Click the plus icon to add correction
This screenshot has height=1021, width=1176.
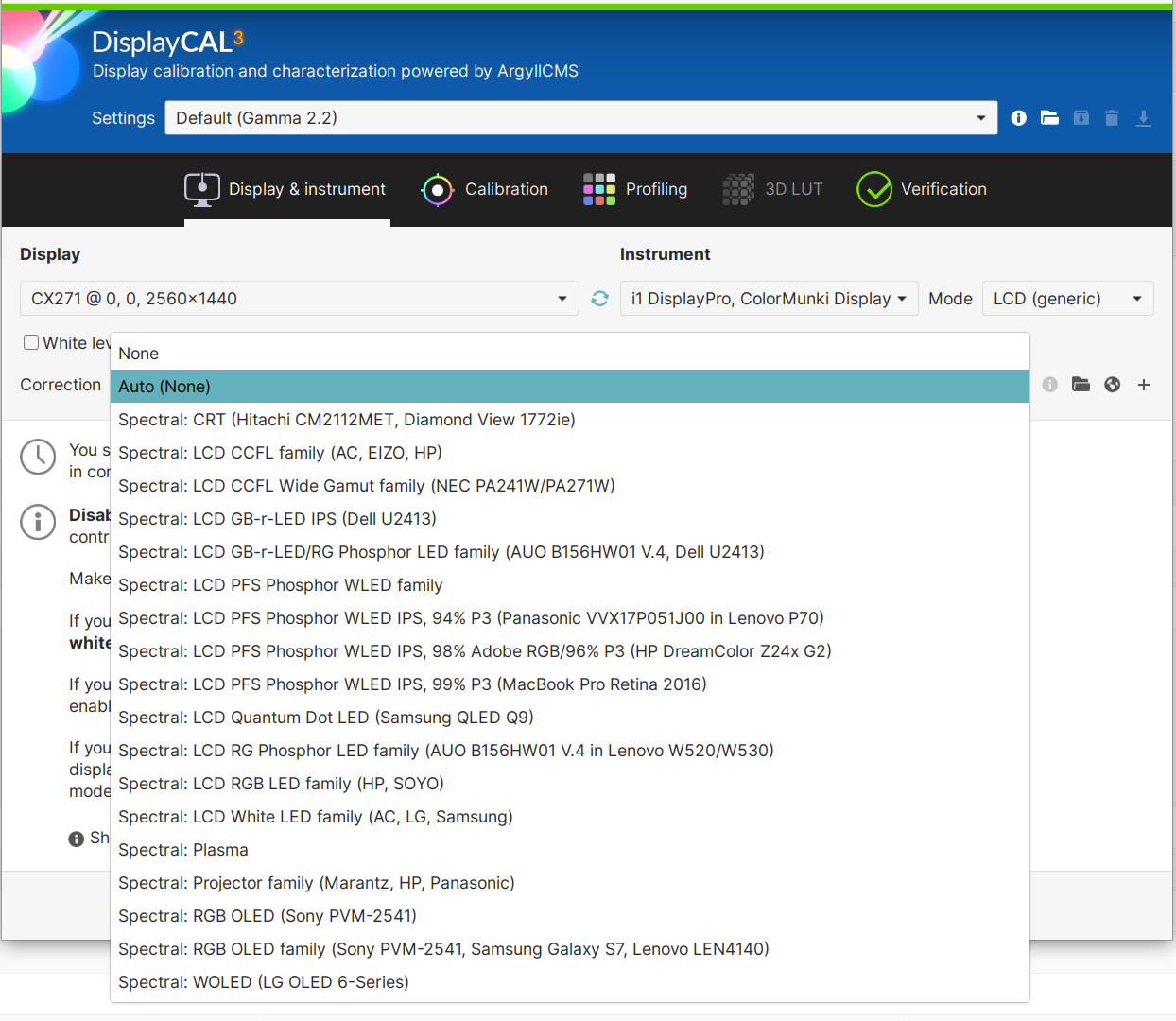[x=1144, y=385]
